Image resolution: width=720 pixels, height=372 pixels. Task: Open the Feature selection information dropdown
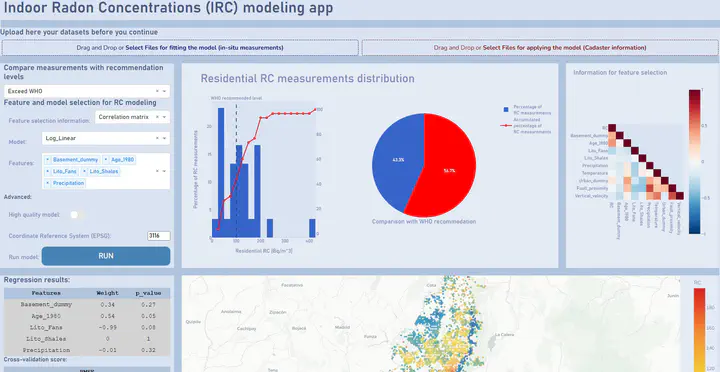tap(132, 117)
